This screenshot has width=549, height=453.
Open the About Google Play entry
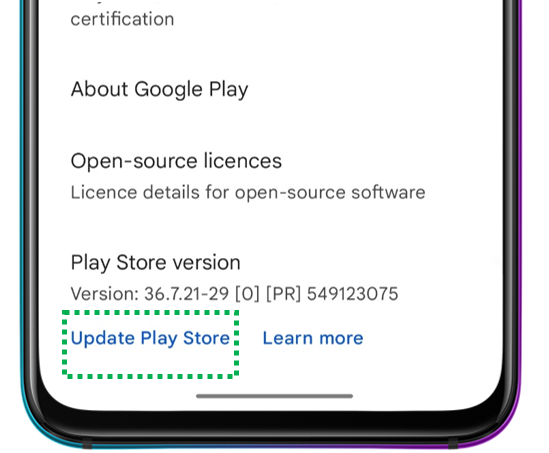point(159,90)
